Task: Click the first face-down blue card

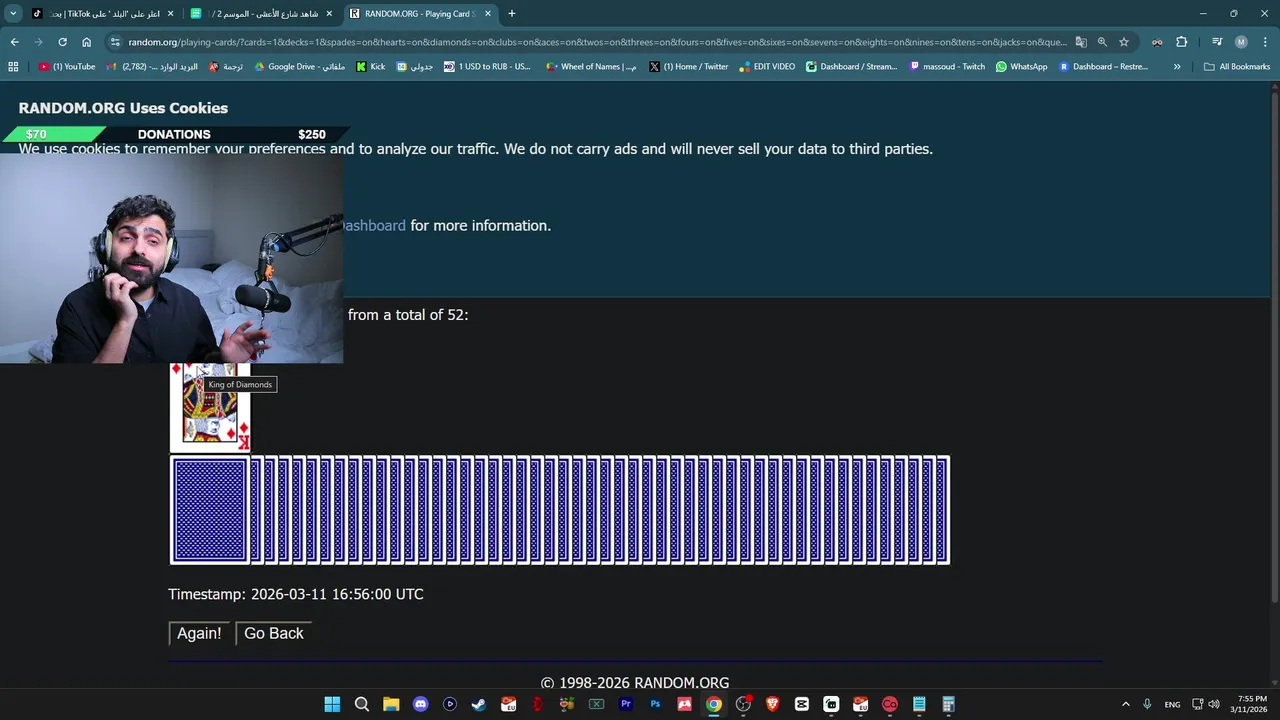Action: [x=210, y=510]
